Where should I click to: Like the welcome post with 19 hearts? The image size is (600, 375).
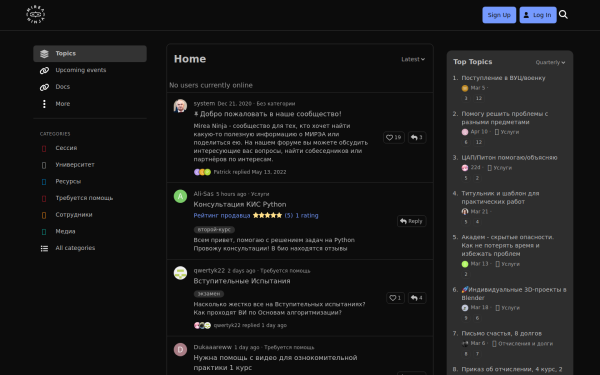(x=394, y=137)
